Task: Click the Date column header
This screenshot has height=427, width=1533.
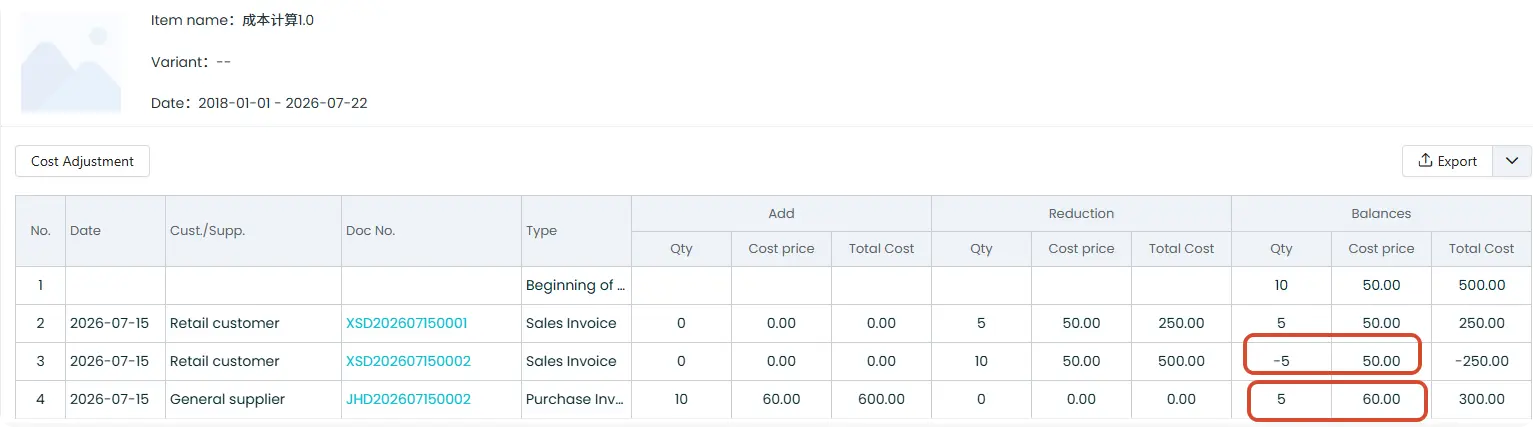Action: click(x=115, y=231)
